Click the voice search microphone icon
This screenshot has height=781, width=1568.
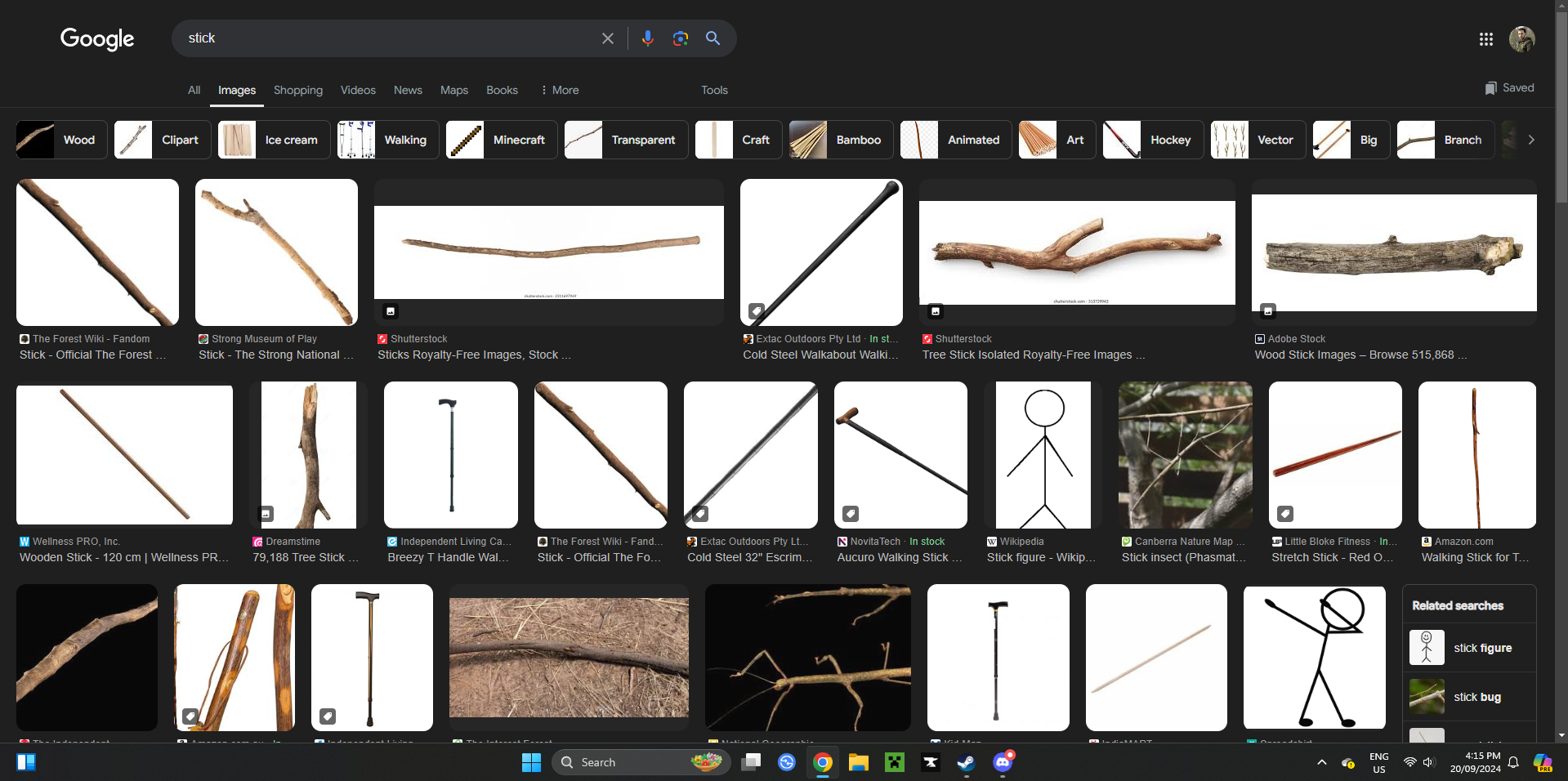(x=647, y=38)
